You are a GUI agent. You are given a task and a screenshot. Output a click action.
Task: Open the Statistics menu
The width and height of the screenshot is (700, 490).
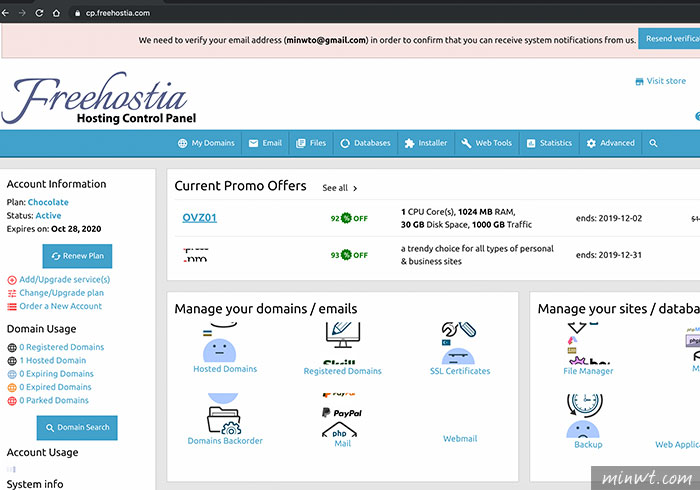(550, 143)
